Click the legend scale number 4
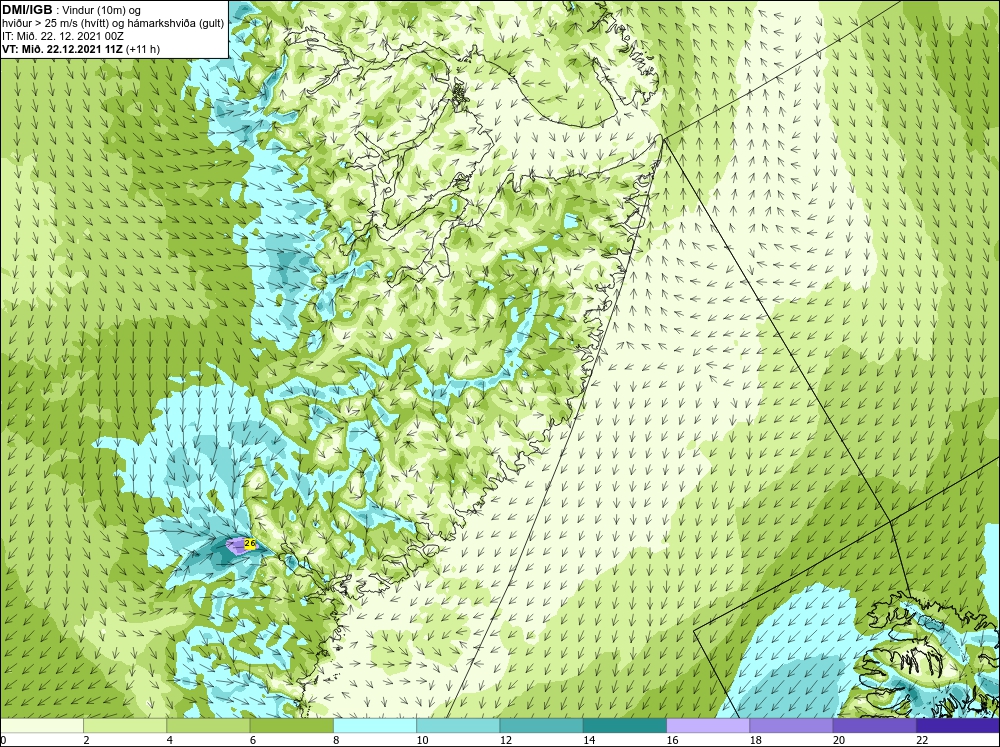This screenshot has height=747, width=1000. coord(170,740)
